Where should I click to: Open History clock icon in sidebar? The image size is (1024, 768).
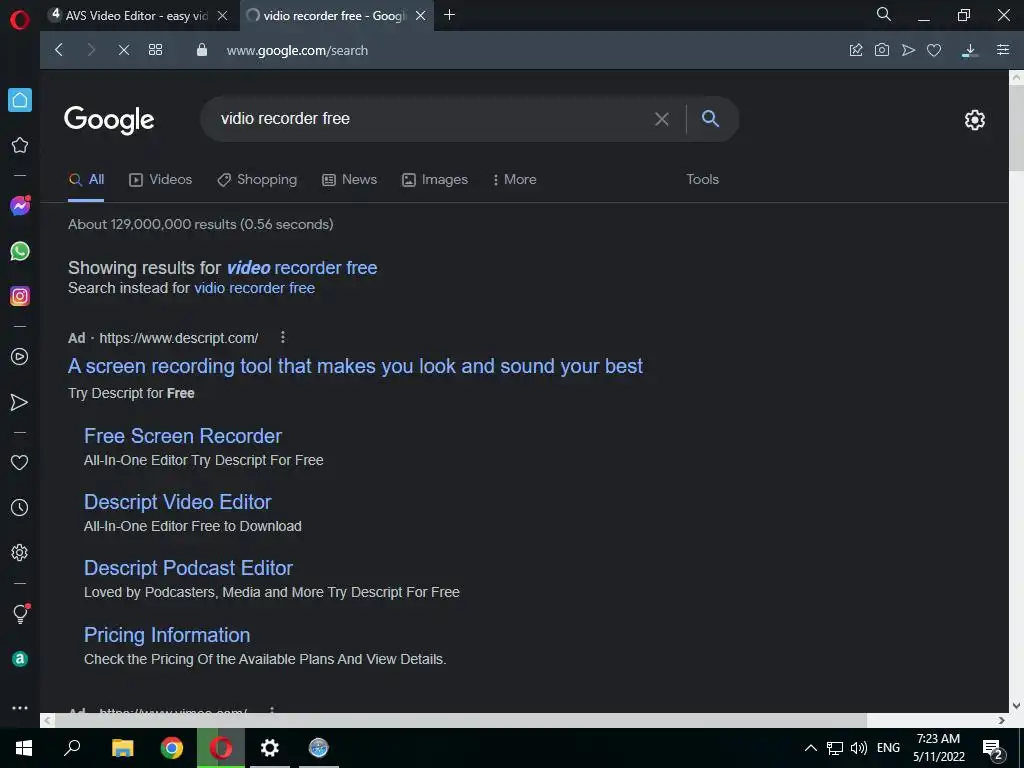tap(20, 507)
